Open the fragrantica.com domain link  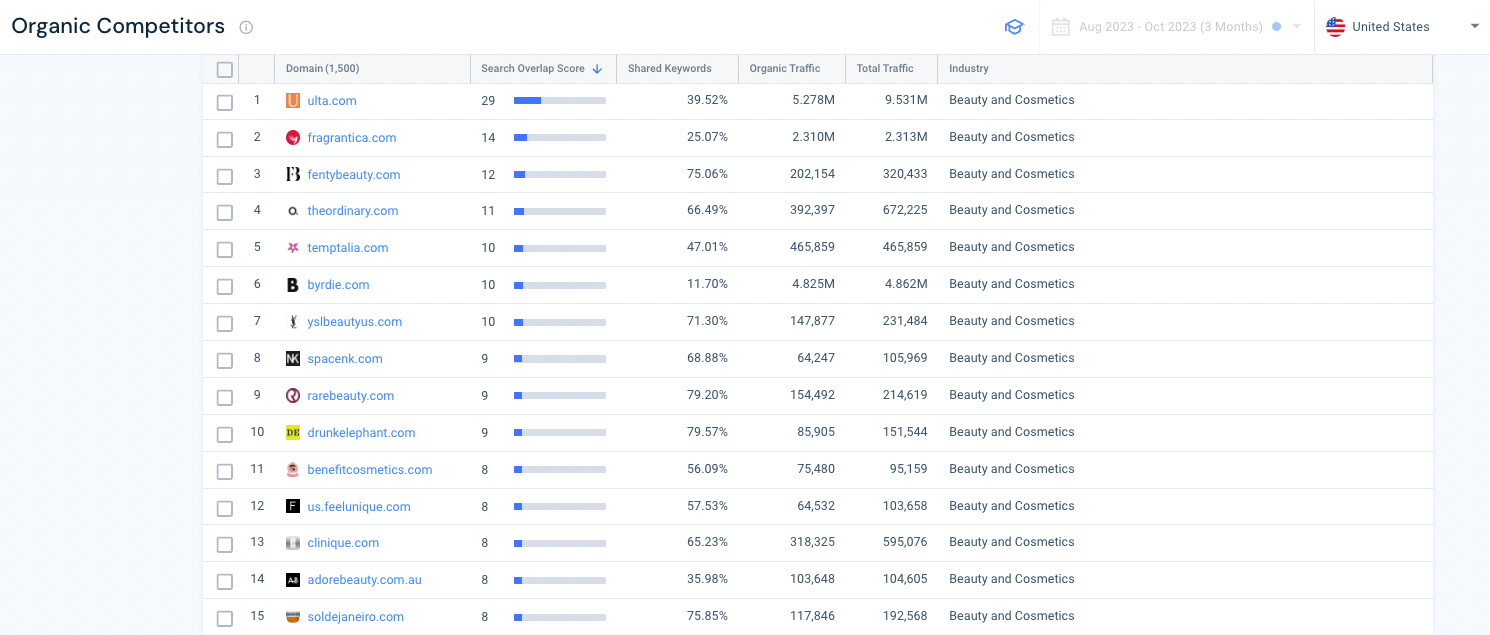pyautogui.click(x=352, y=138)
